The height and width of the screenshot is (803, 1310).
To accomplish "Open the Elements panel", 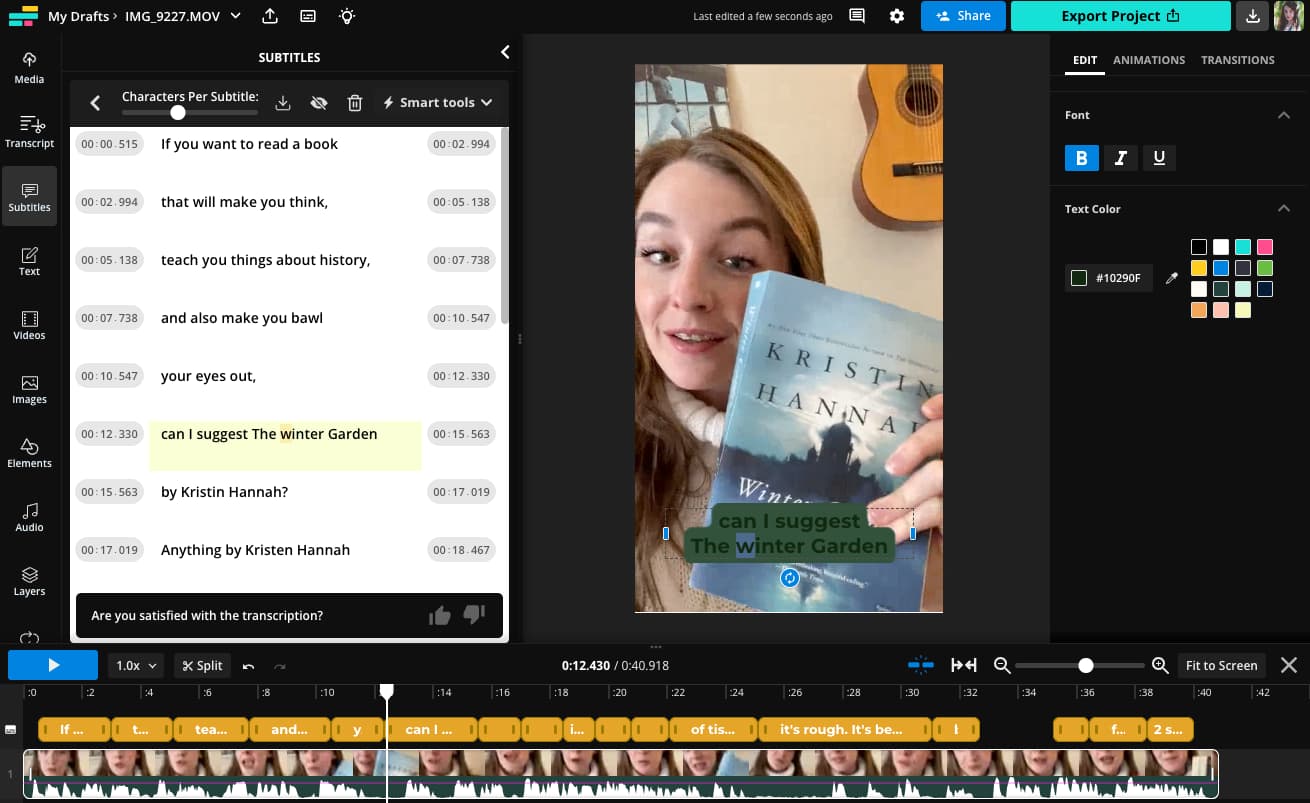I will (29, 452).
